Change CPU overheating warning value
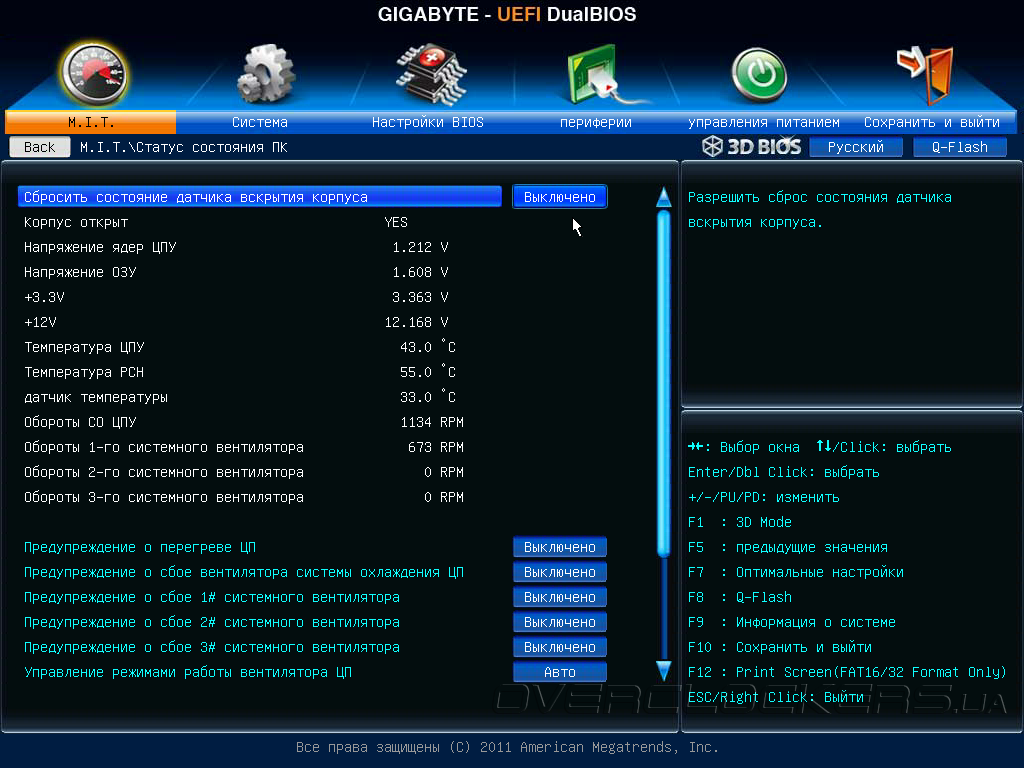Screen dimensions: 1024x768 click(560, 547)
